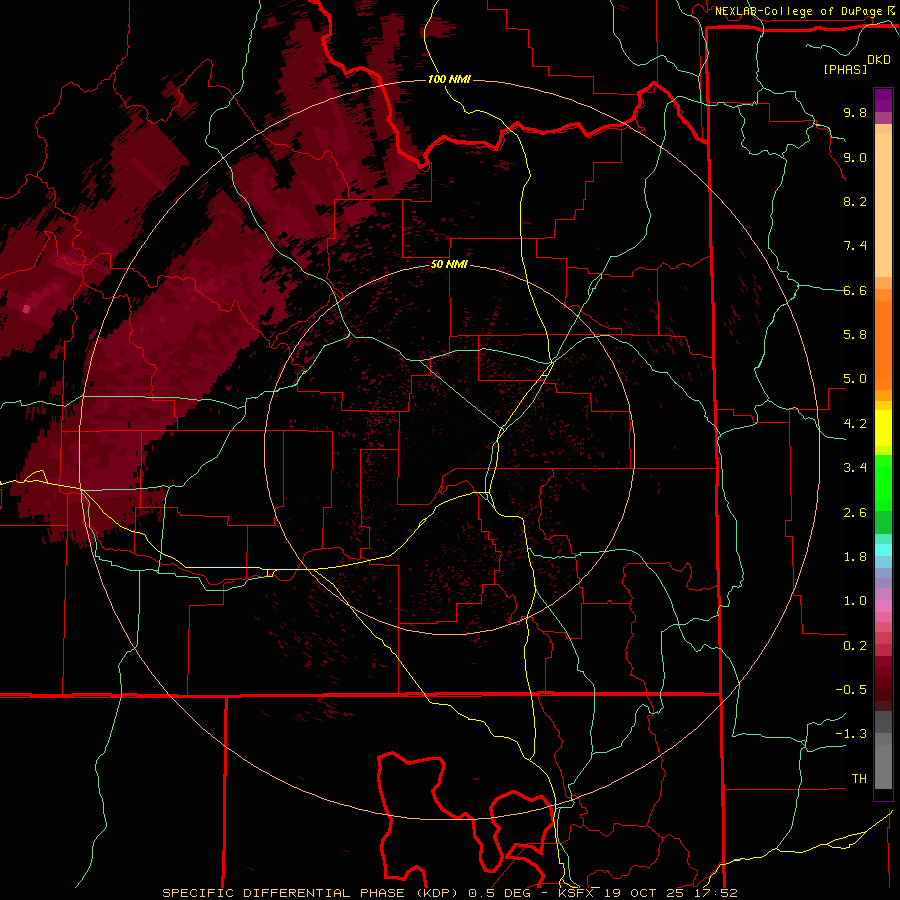Click the cyan segment of the color bar

point(883,550)
